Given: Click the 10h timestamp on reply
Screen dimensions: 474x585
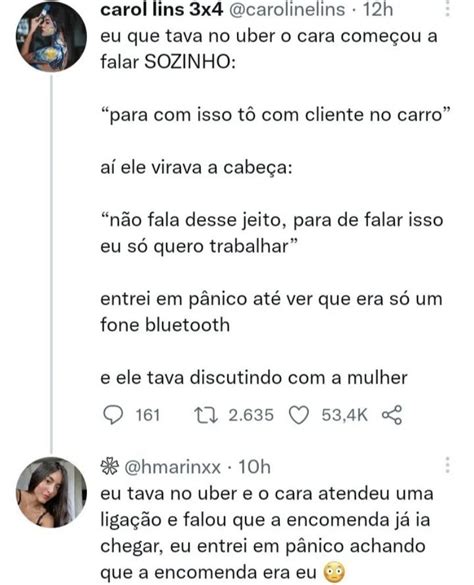Looking at the screenshot, I should (x=254, y=467).
